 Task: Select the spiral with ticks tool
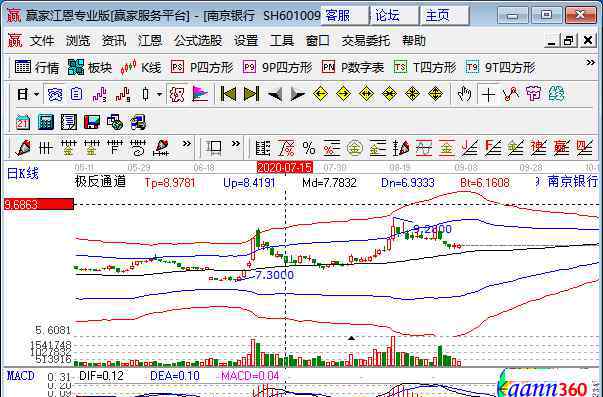click(138, 148)
